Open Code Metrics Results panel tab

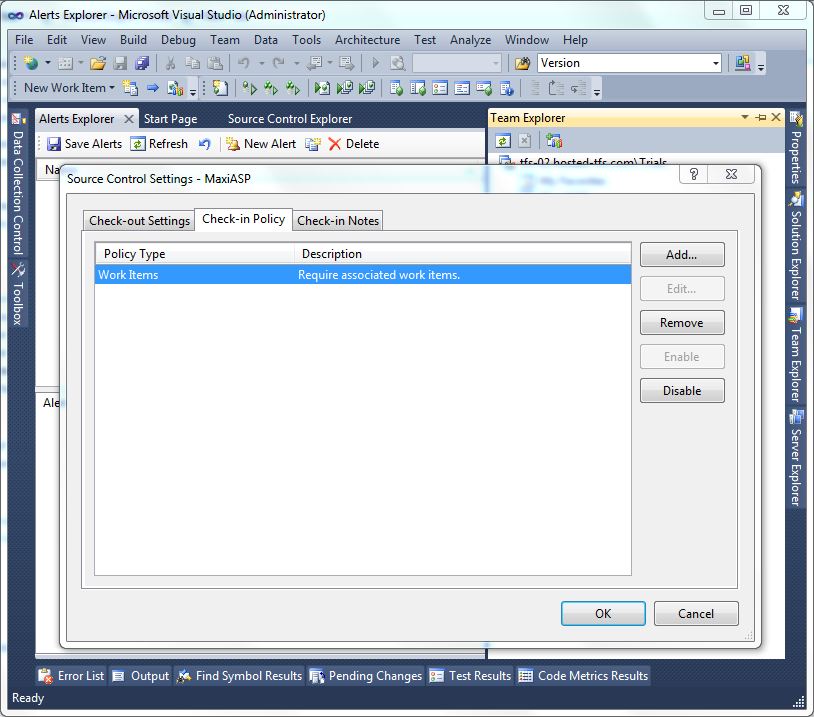click(584, 676)
